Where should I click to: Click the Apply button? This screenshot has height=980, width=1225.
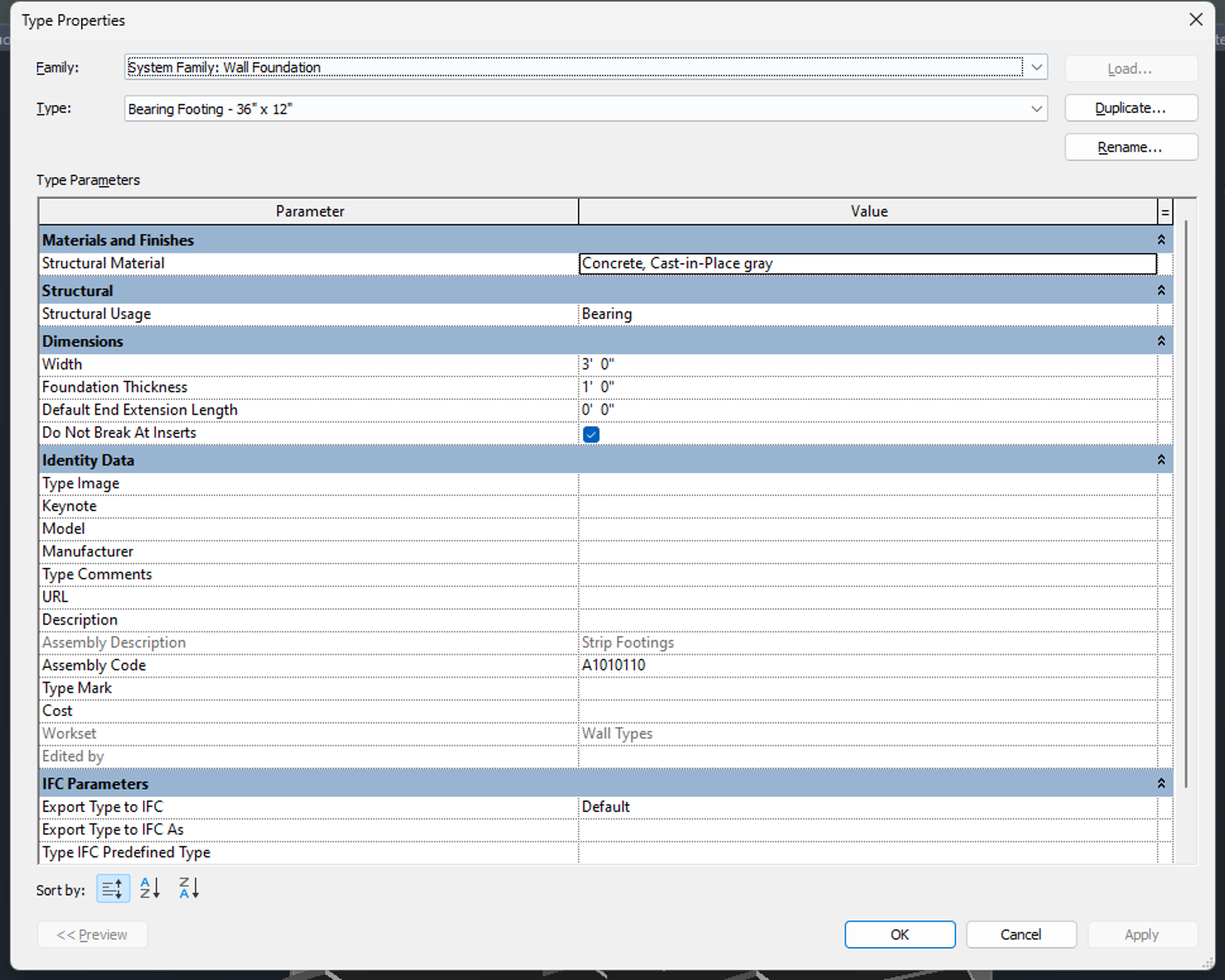[x=1142, y=935]
